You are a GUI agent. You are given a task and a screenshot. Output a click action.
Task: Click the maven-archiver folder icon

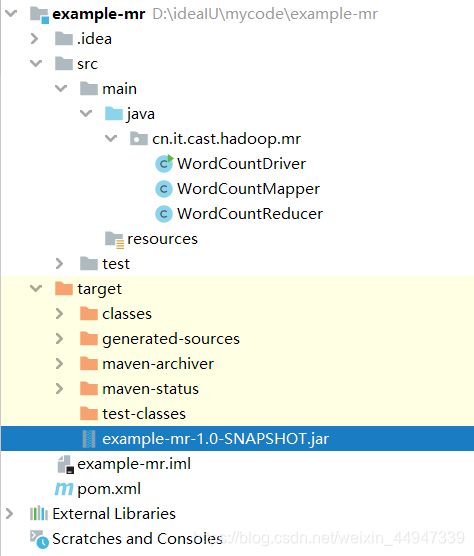click(89, 364)
